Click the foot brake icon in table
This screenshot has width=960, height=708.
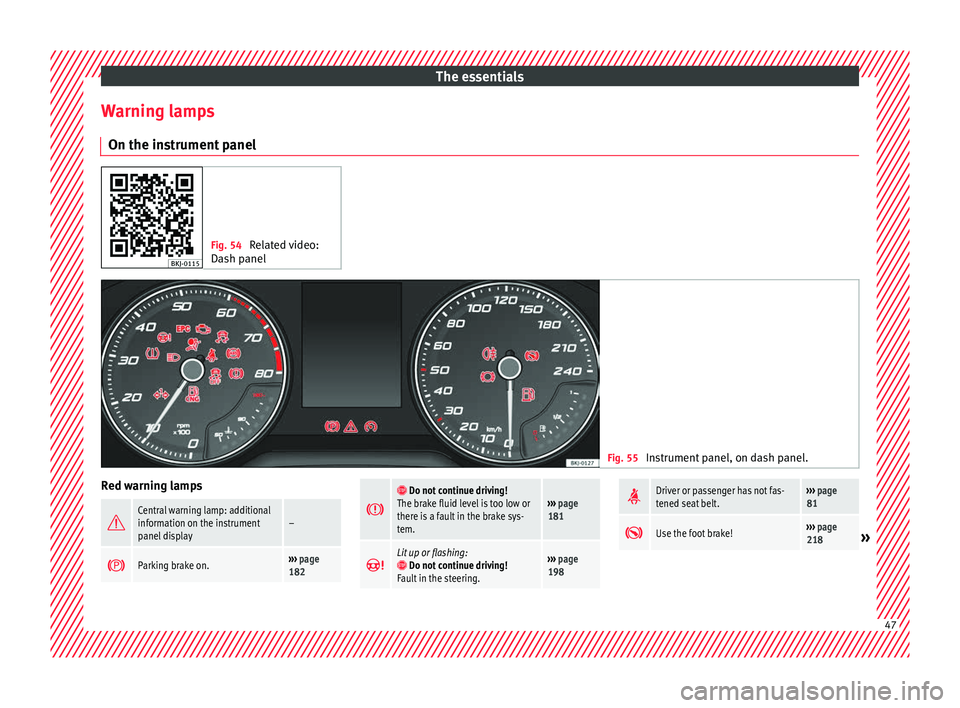coord(634,533)
